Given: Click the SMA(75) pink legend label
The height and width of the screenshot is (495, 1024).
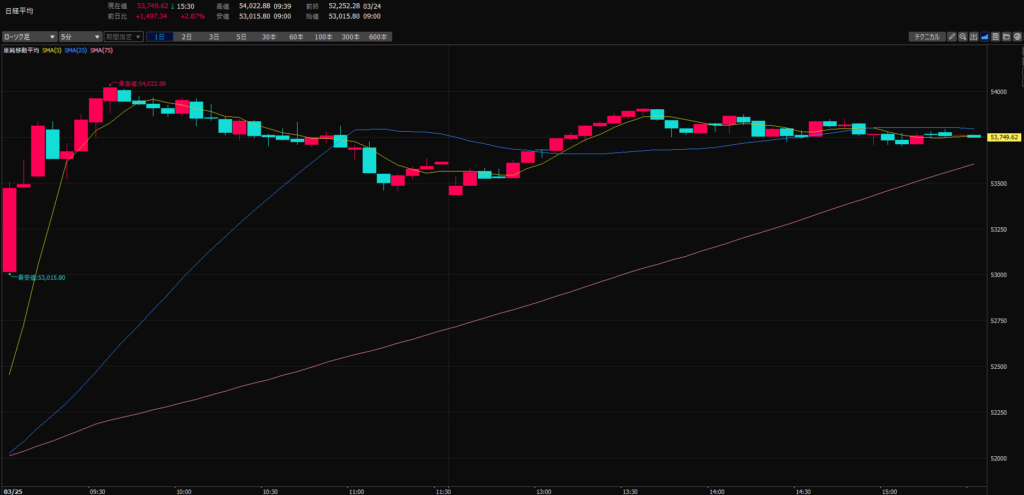Looking at the screenshot, I should [x=101, y=50].
